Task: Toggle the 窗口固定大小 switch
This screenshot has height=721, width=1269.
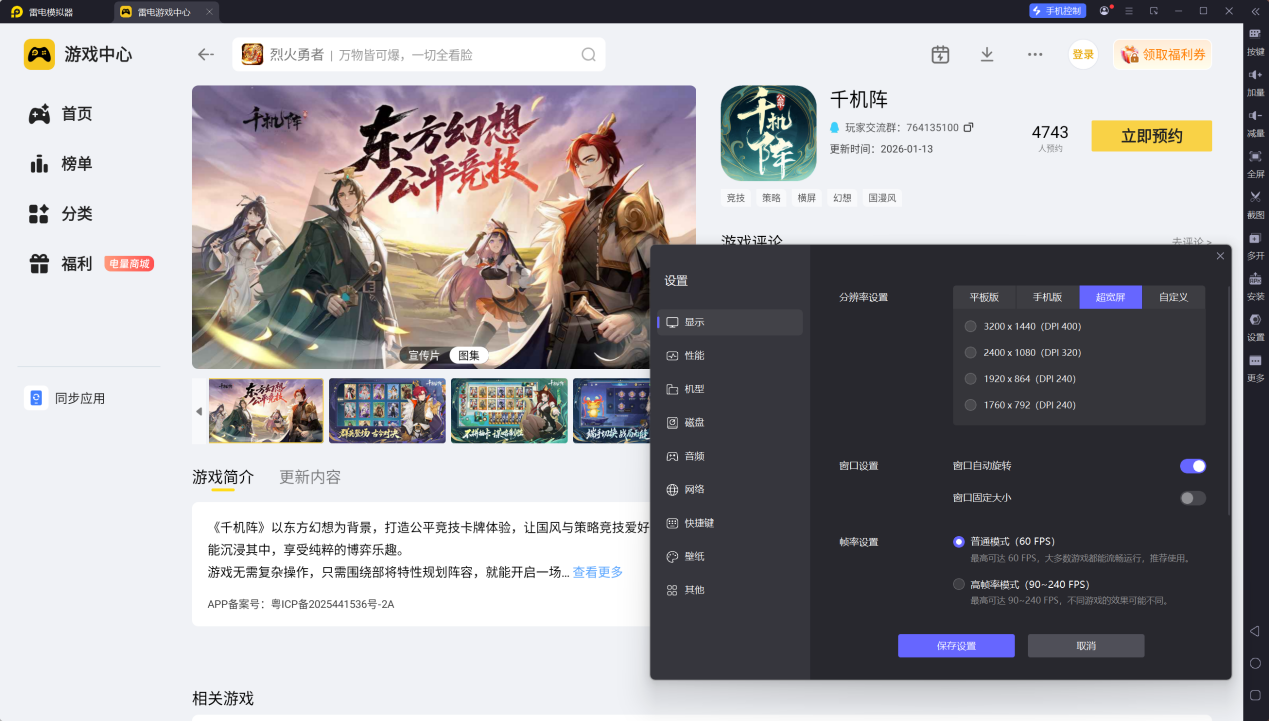Action: [1193, 498]
